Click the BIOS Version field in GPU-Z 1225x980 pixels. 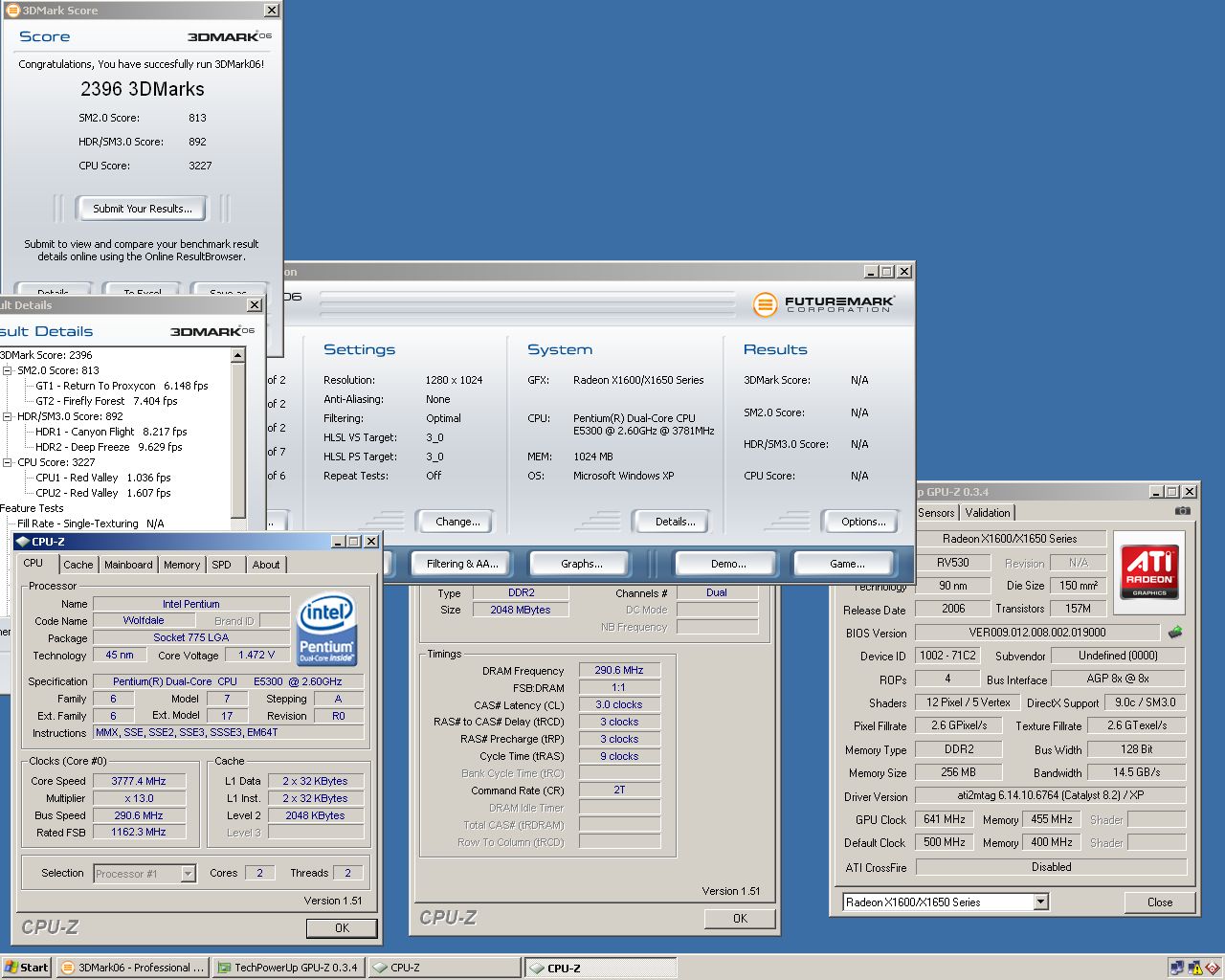[1037, 633]
